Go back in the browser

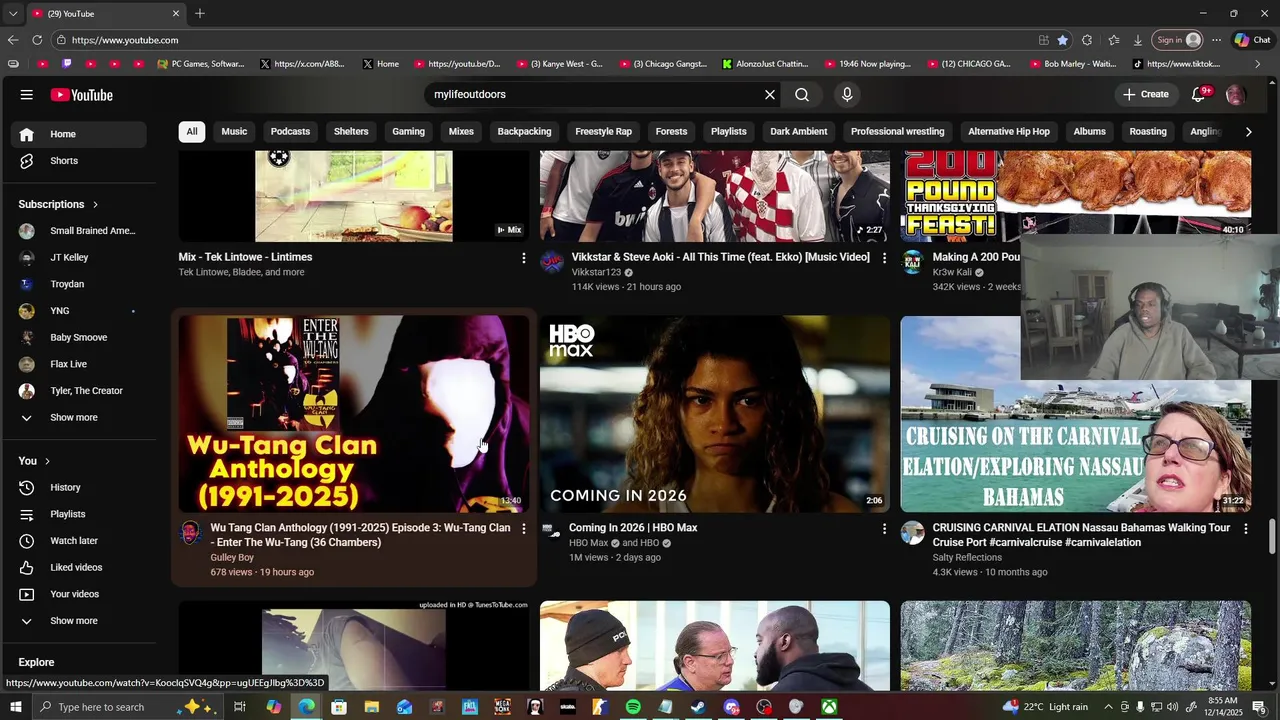tap(13, 40)
